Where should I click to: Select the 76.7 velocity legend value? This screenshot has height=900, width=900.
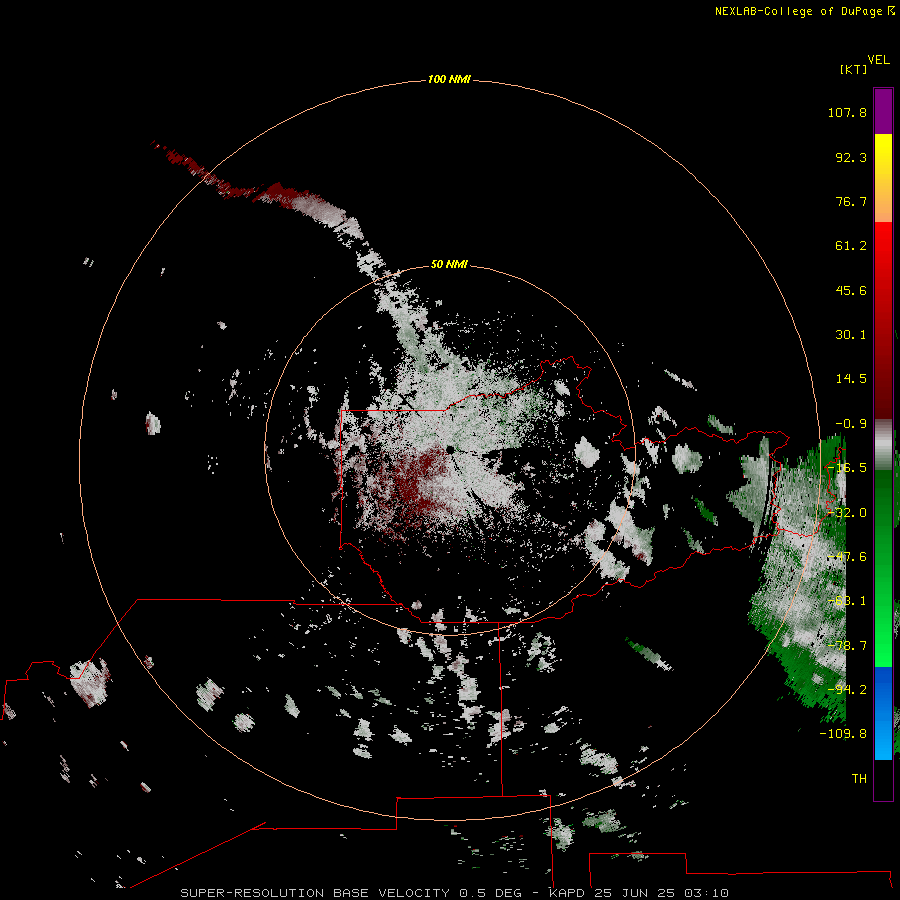point(851,201)
